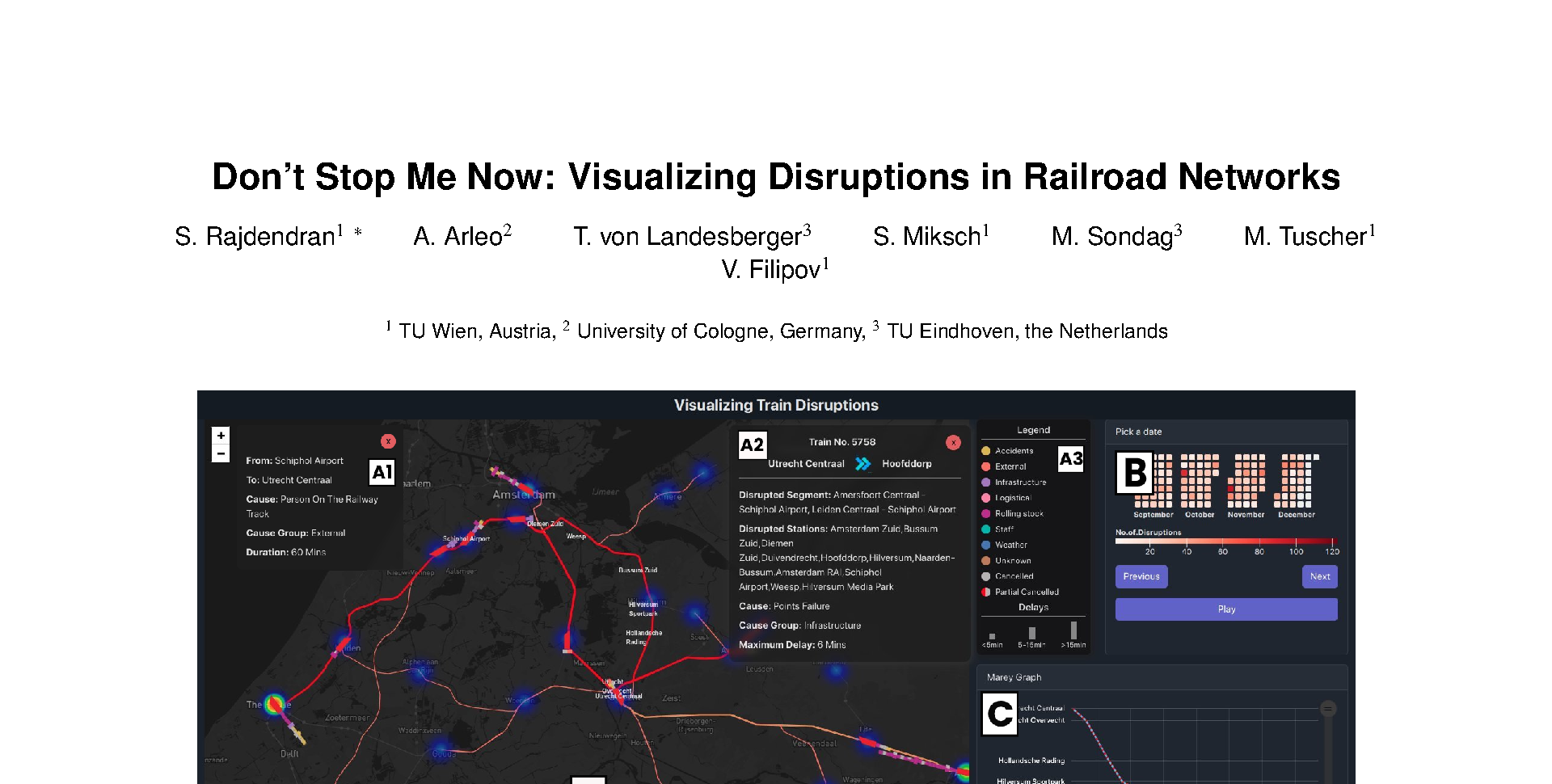
Task: Click the Partial Cancelled legend icon
Action: (985, 592)
